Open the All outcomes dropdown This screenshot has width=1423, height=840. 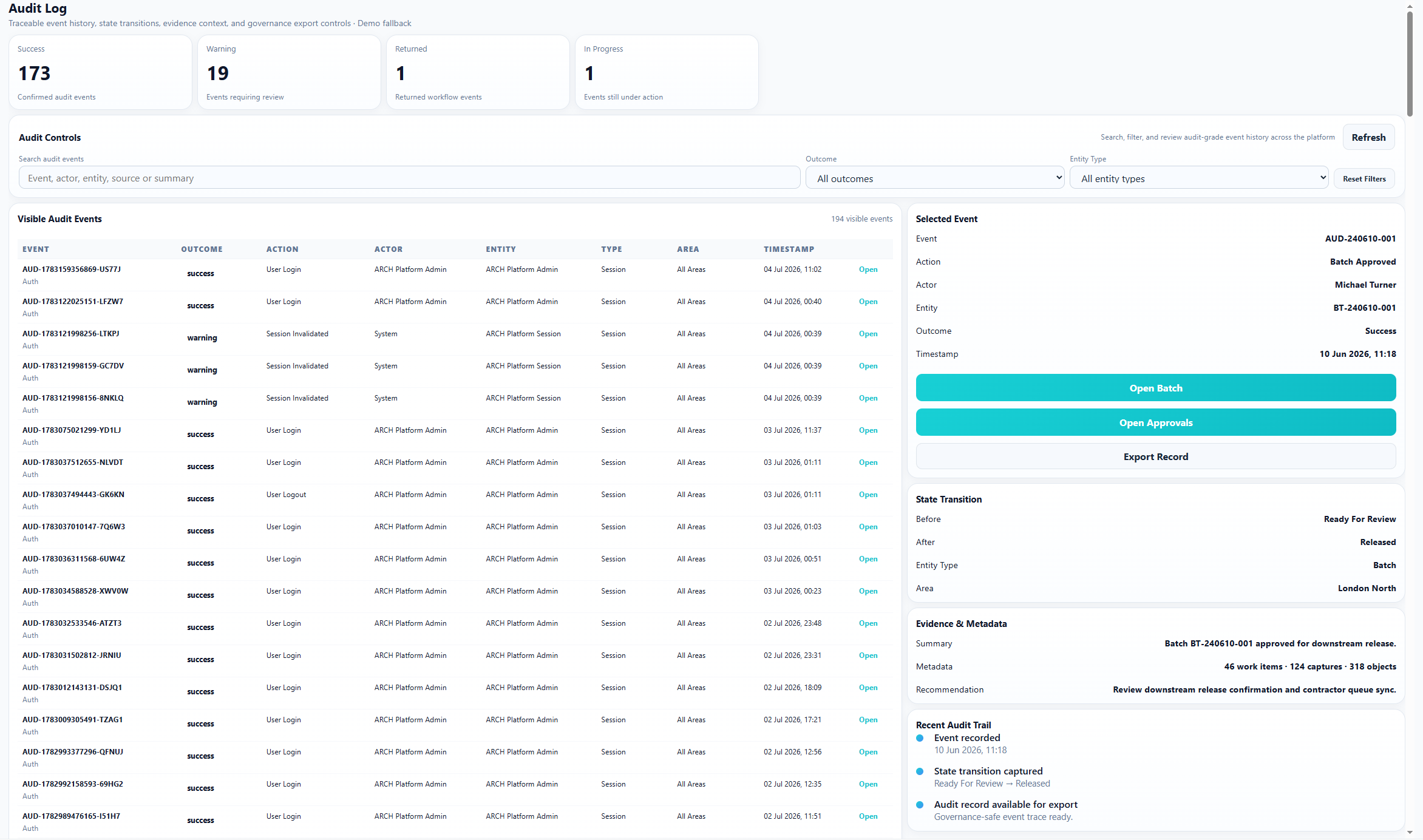[x=935, y=178]
